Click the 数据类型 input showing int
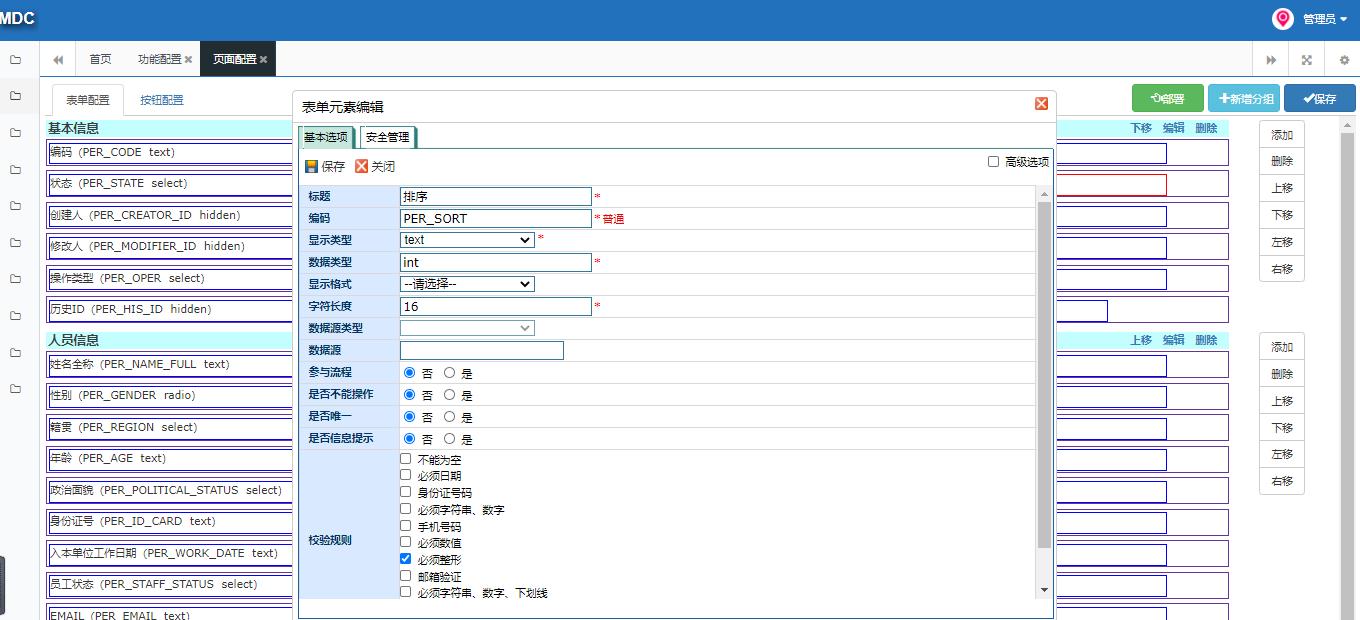The width and height of the screenshot is (1360, 620). click(x=496, y=262)
